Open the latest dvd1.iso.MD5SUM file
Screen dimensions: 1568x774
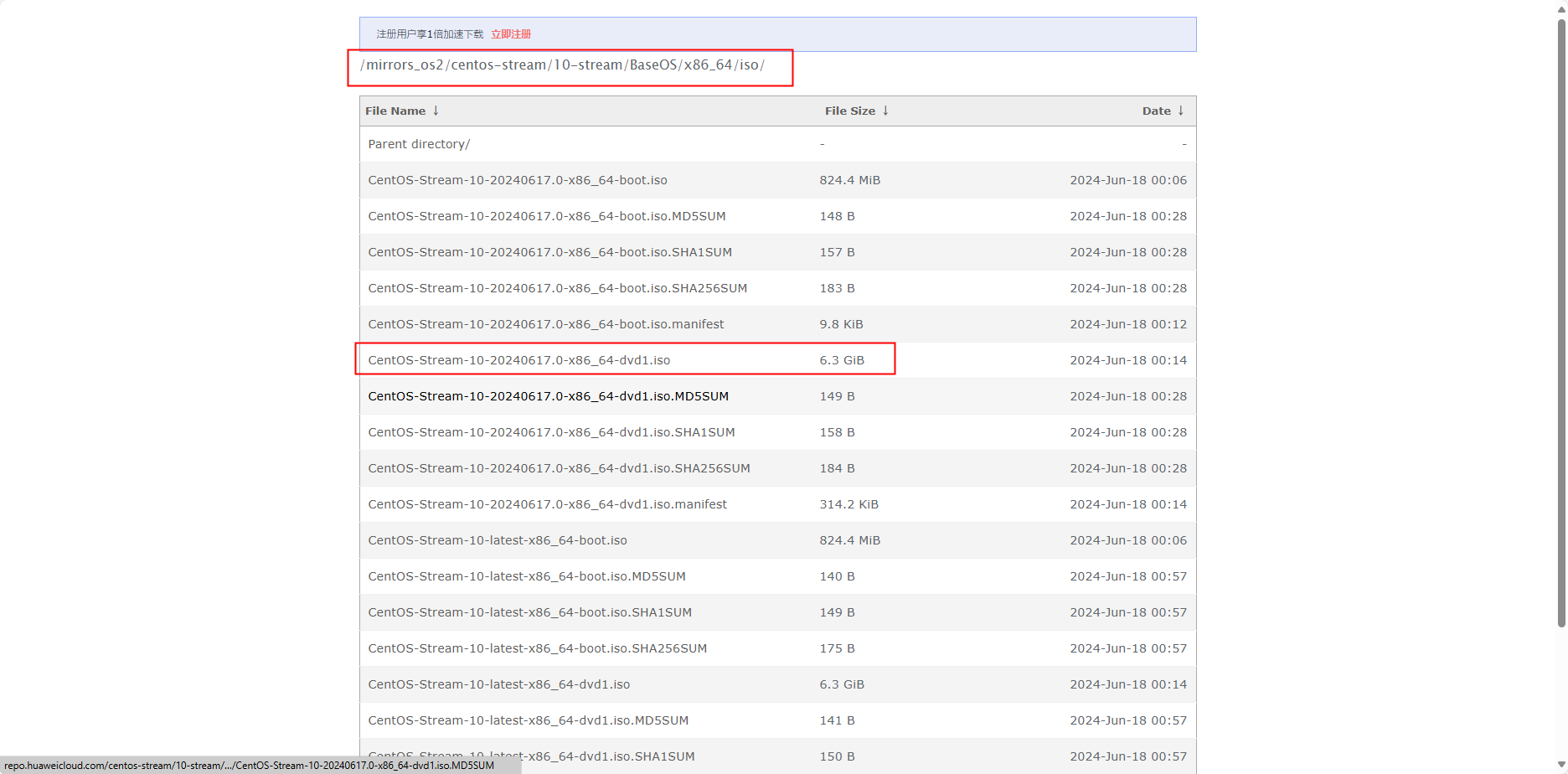pyautogui.click(x=529, y=720)
